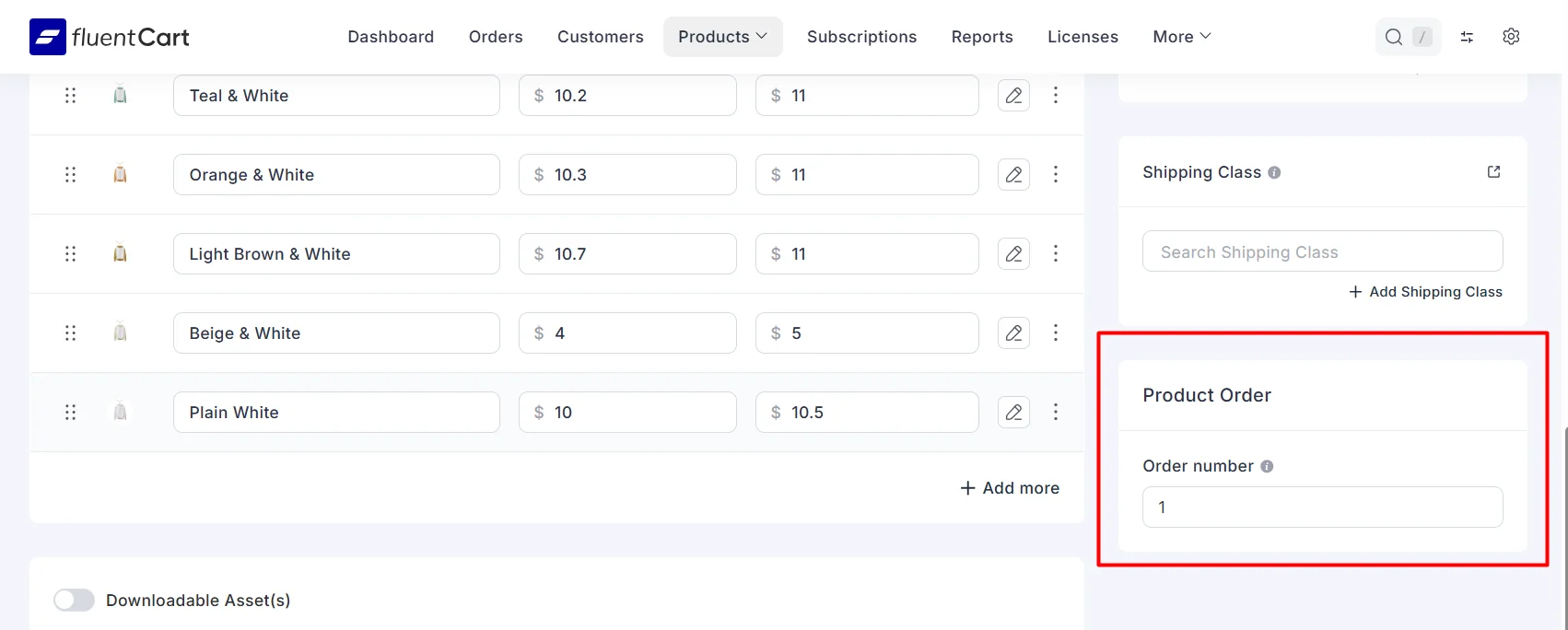
Task: Edit the Plain White title field
Action: point(336,413)
